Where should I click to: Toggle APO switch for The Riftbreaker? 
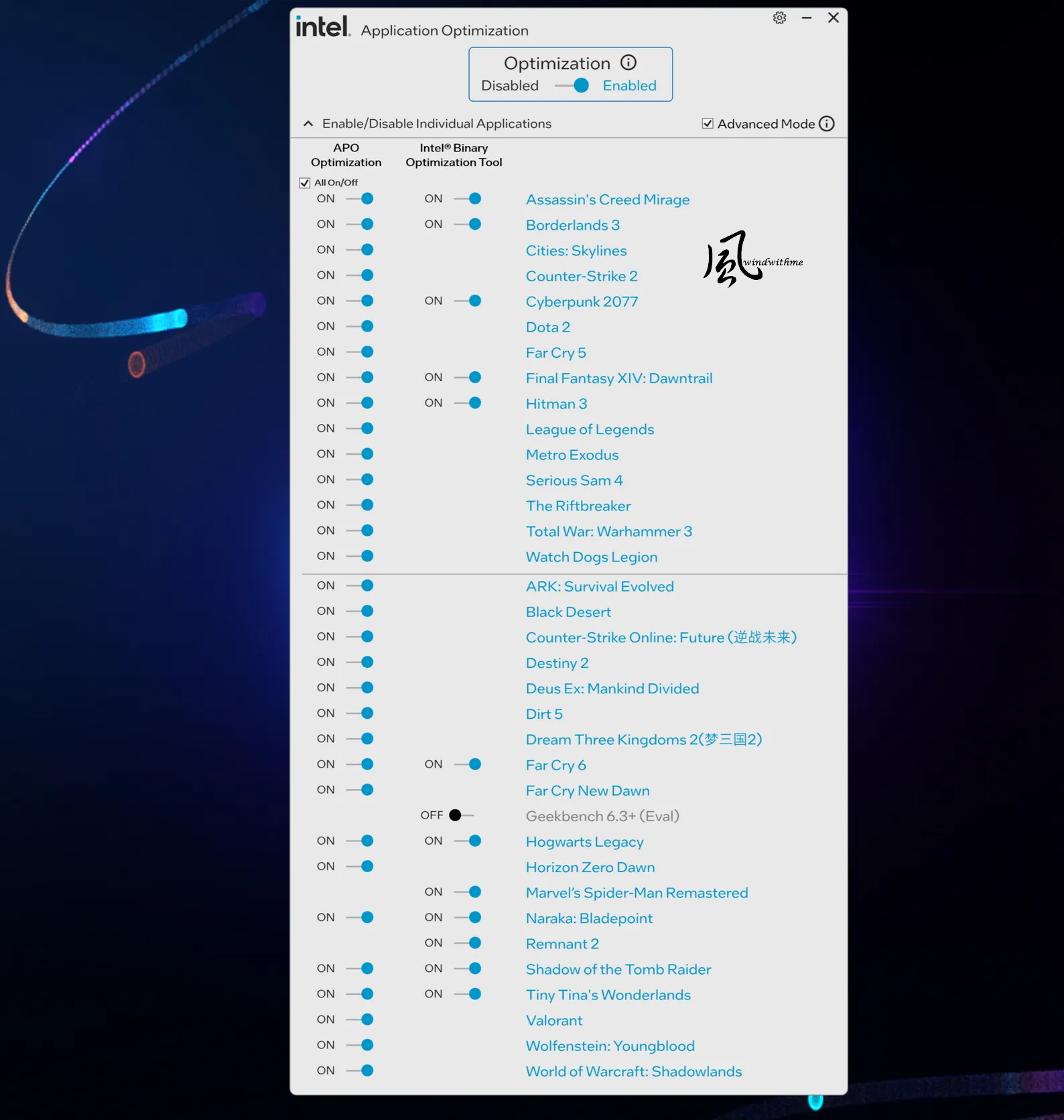click(360, 505)
